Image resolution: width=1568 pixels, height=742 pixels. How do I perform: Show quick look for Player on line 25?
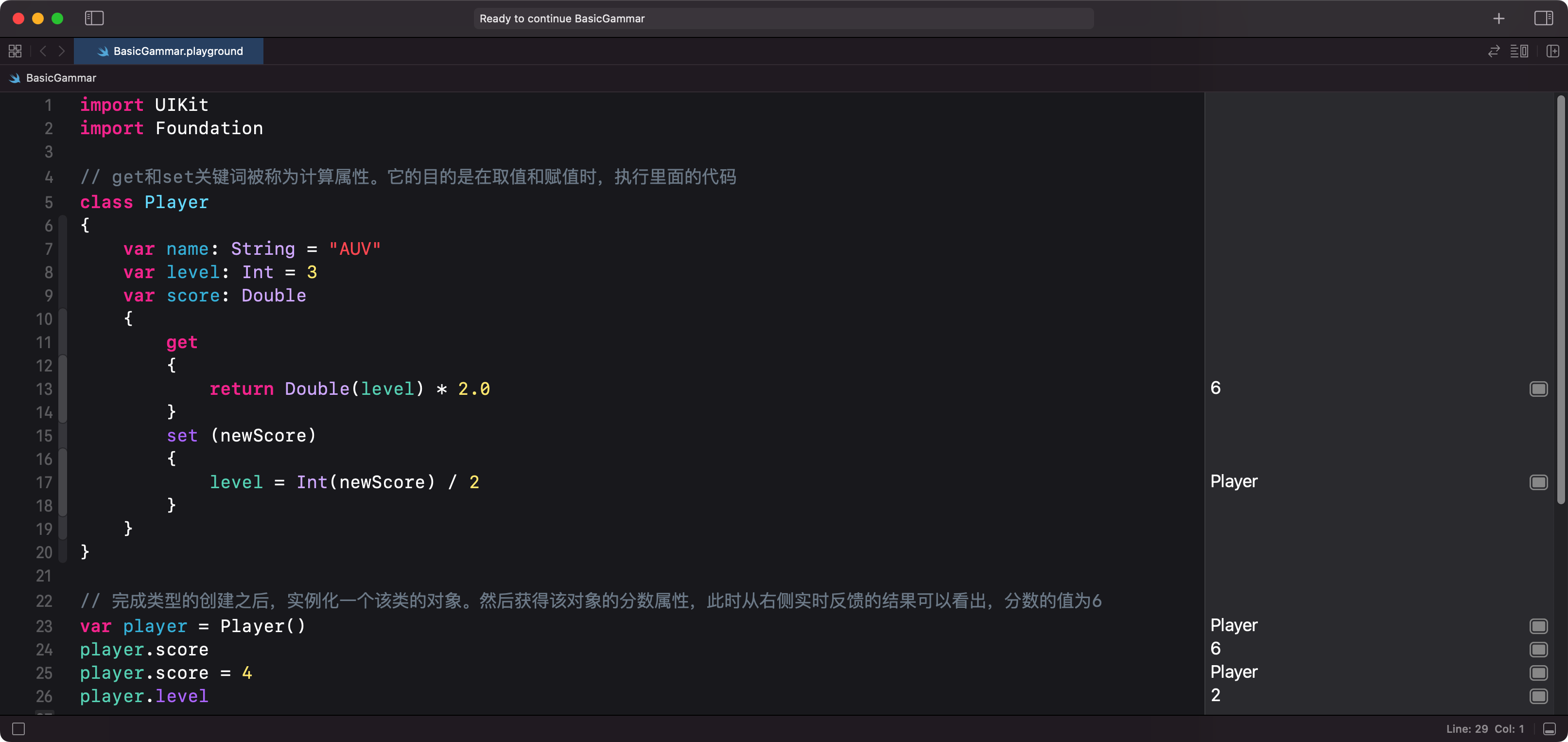[x=1539, y=672]
